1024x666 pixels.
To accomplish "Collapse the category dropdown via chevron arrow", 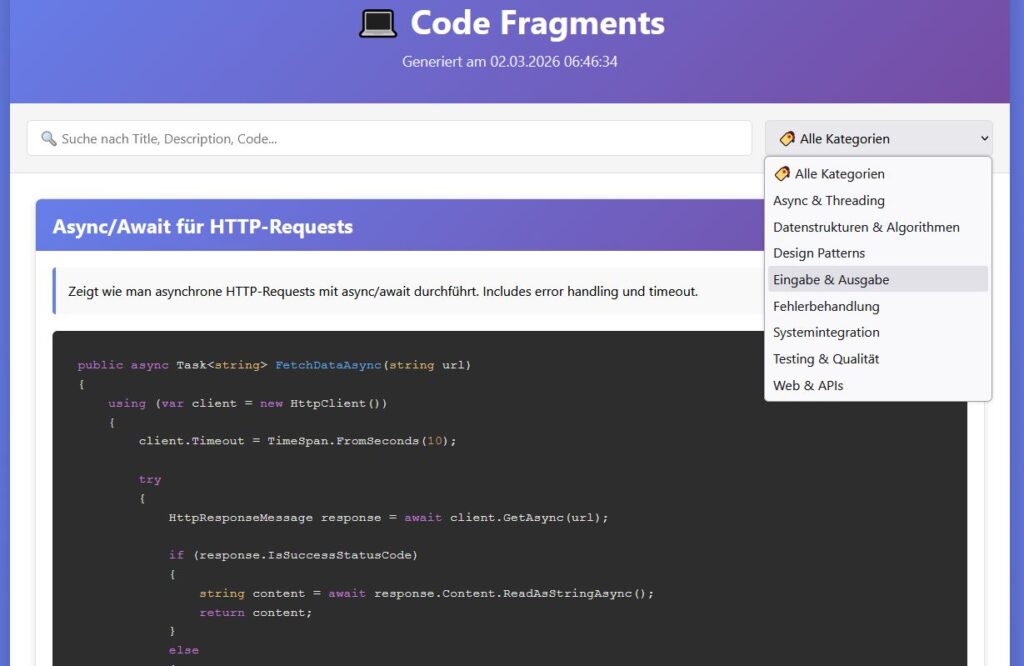I will coord(984,139).
